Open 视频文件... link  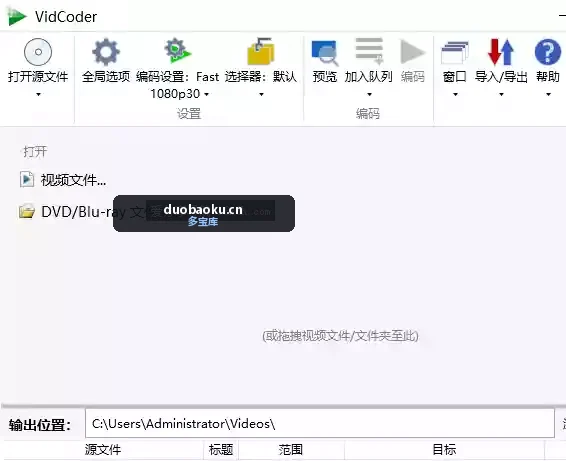tap(73, 180)
